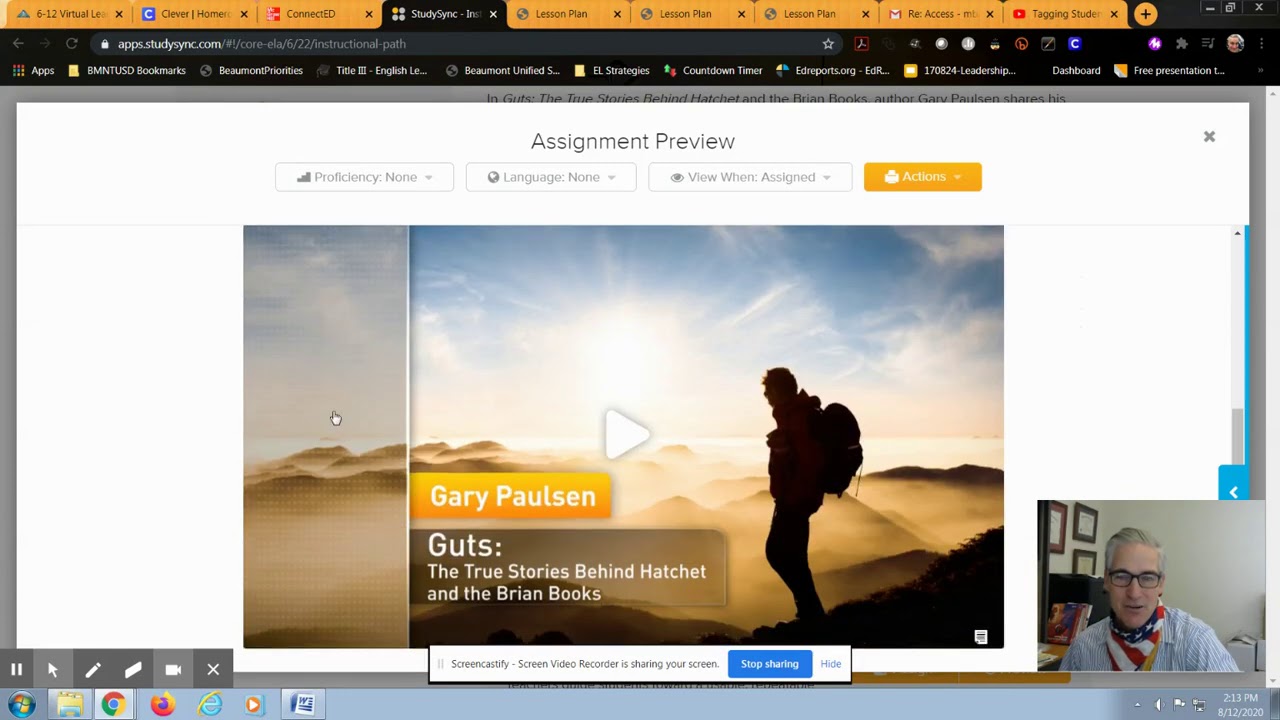Select the Screencastify mouse pointer tool
This screenshot has height=720, width=1280.
53,670
